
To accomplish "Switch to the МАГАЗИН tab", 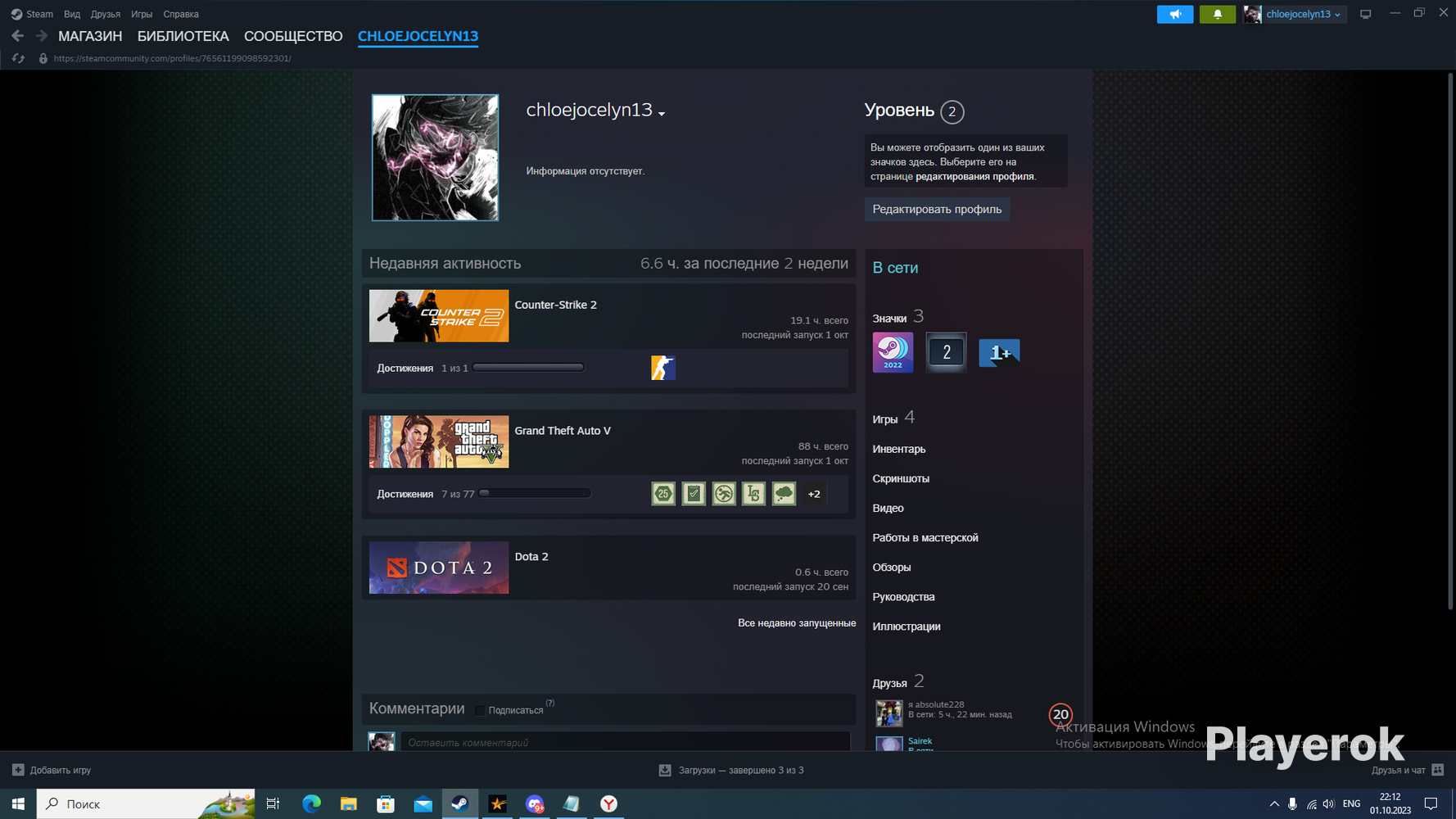I will pos(90,36).
